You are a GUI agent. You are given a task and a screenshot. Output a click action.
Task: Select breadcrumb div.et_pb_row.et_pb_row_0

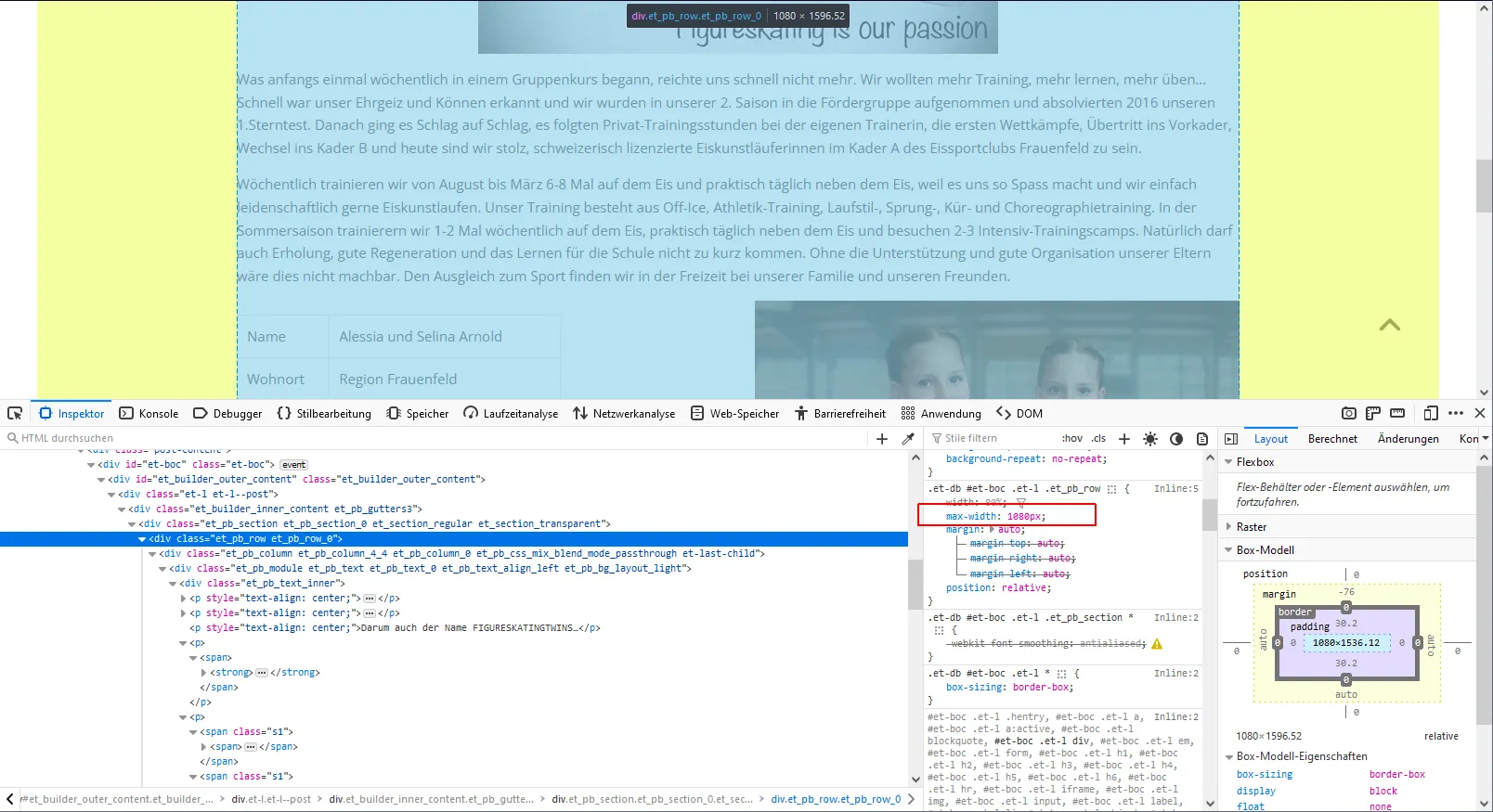(x=836, y=799)
